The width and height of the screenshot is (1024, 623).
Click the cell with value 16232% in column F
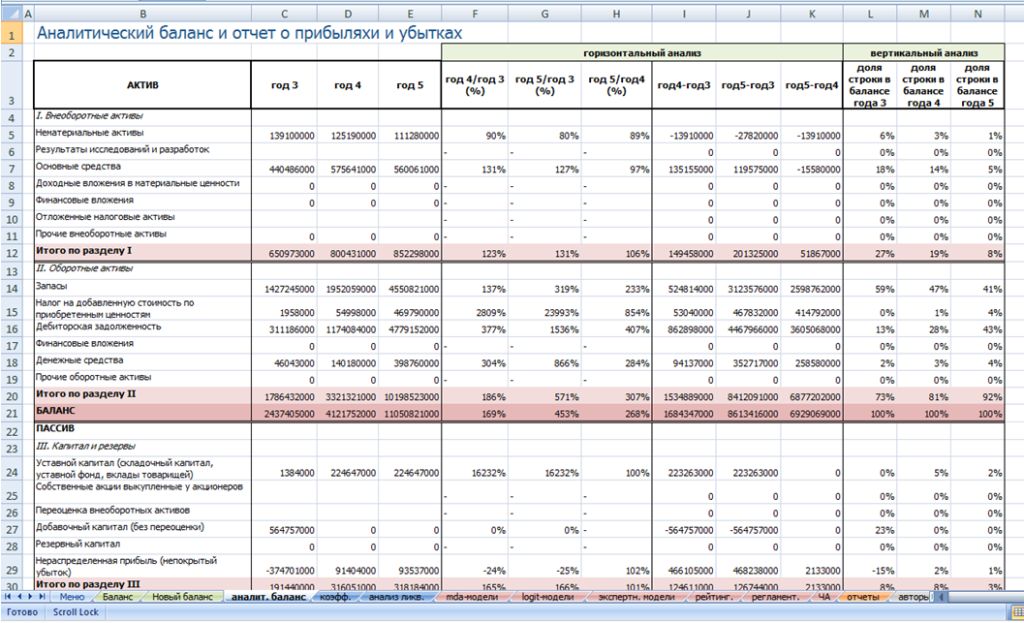(x=475, y=473)
